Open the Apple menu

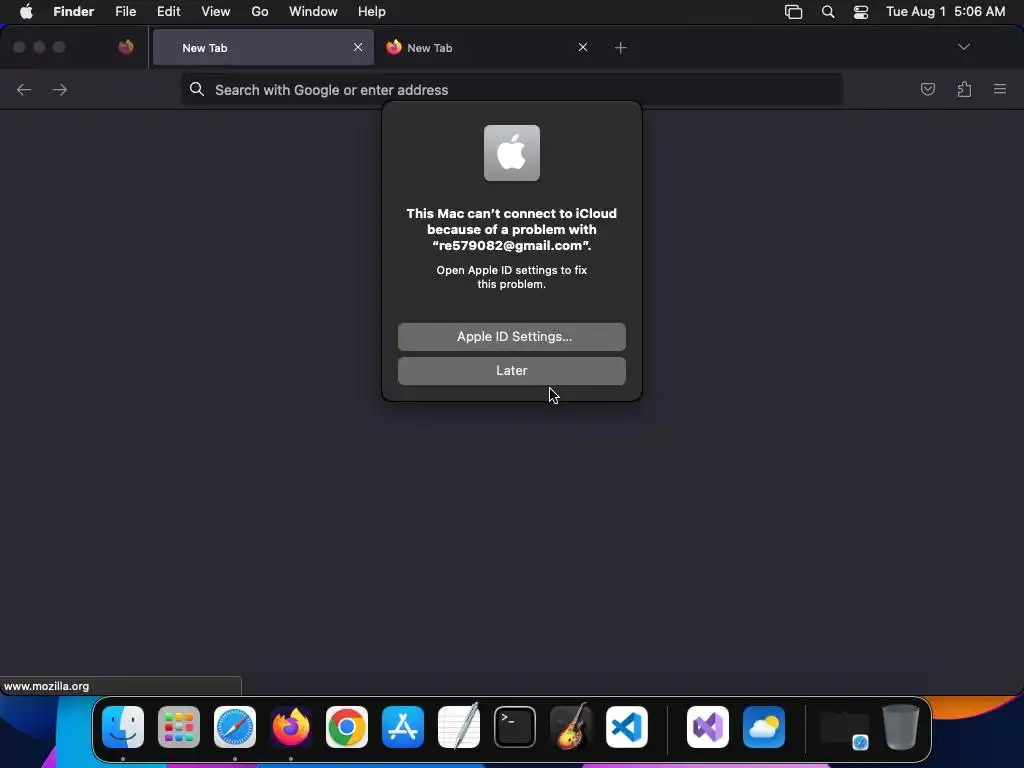pyautogui.click(x=26, y=11)
